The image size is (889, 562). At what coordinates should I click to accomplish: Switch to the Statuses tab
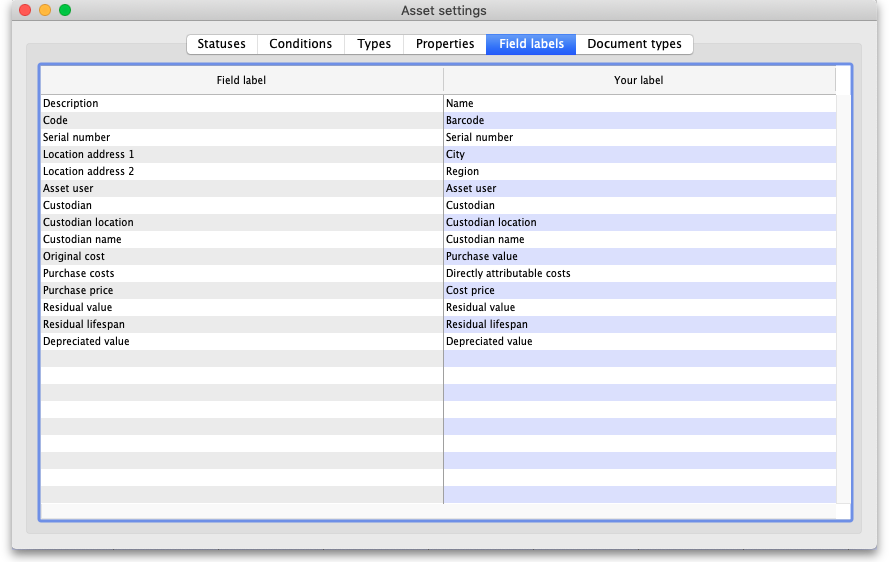pos(221,44)
